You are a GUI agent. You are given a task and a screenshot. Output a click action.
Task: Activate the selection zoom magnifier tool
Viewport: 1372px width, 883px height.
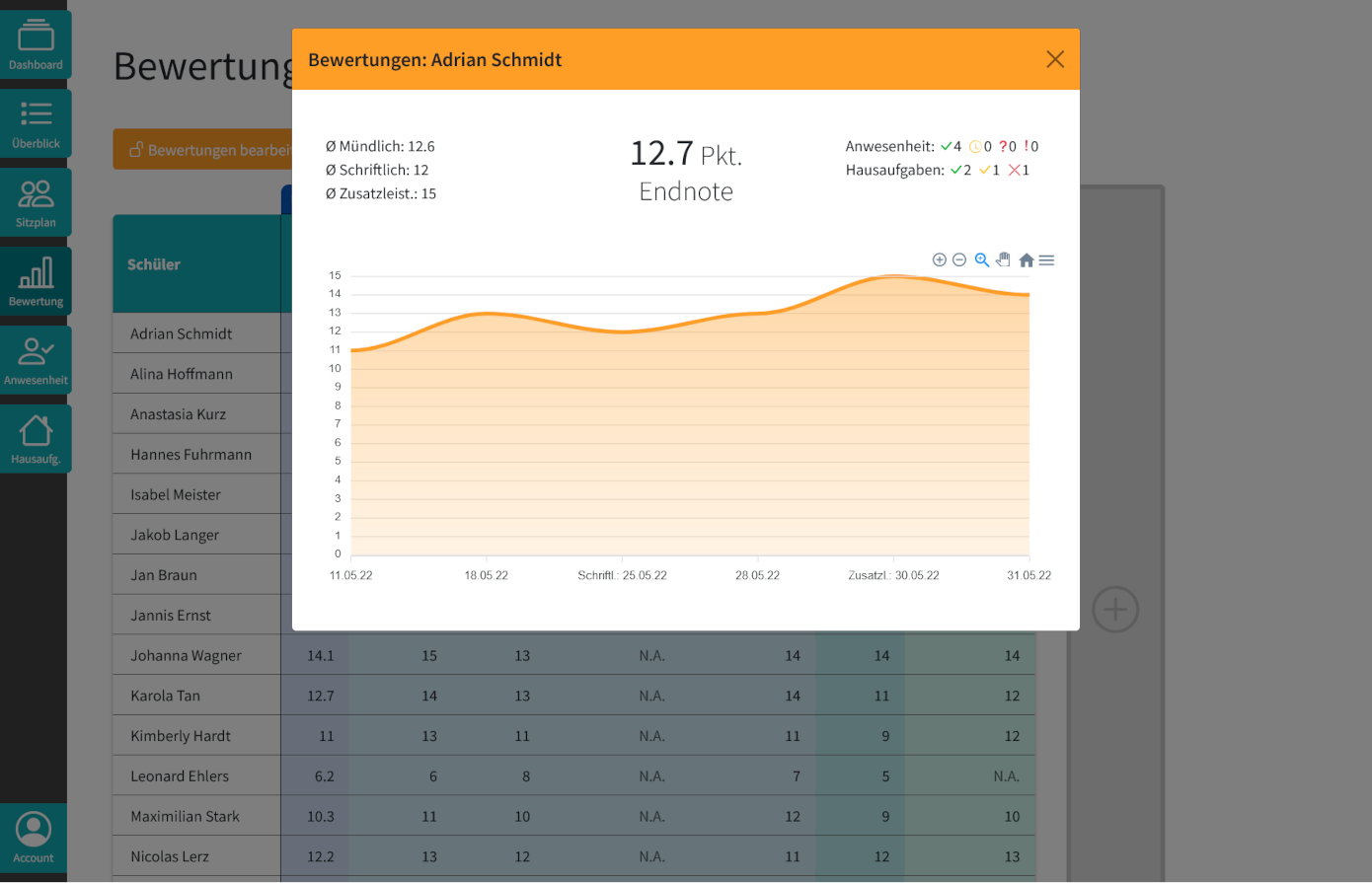tap(981, 260)
